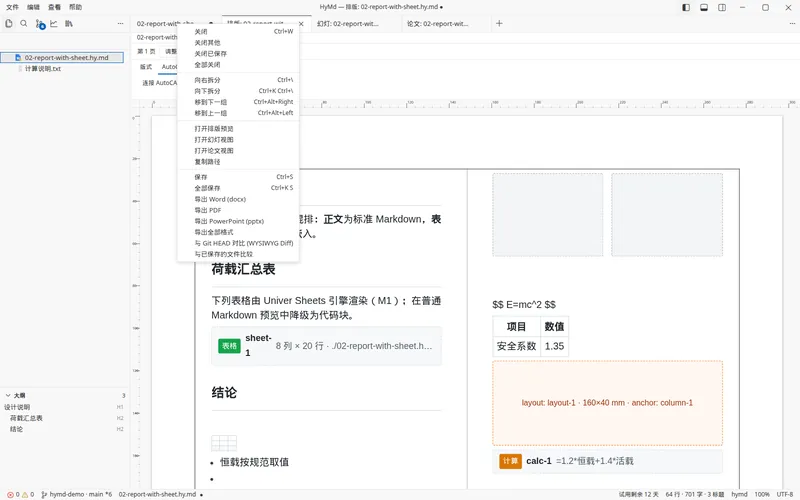The image size is (800, 500).
Task: Choose 打开幻灯视图 in the context menu
Action: (238, 139)
